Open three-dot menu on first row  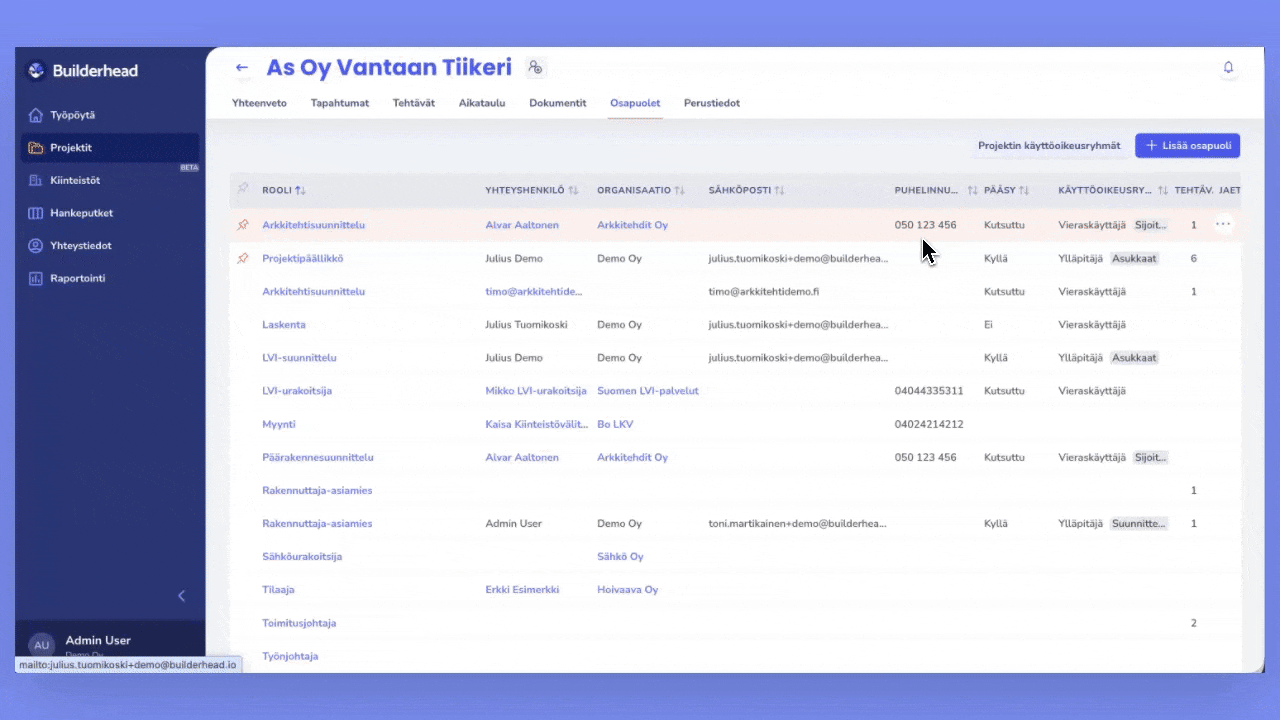point(1222,225)
